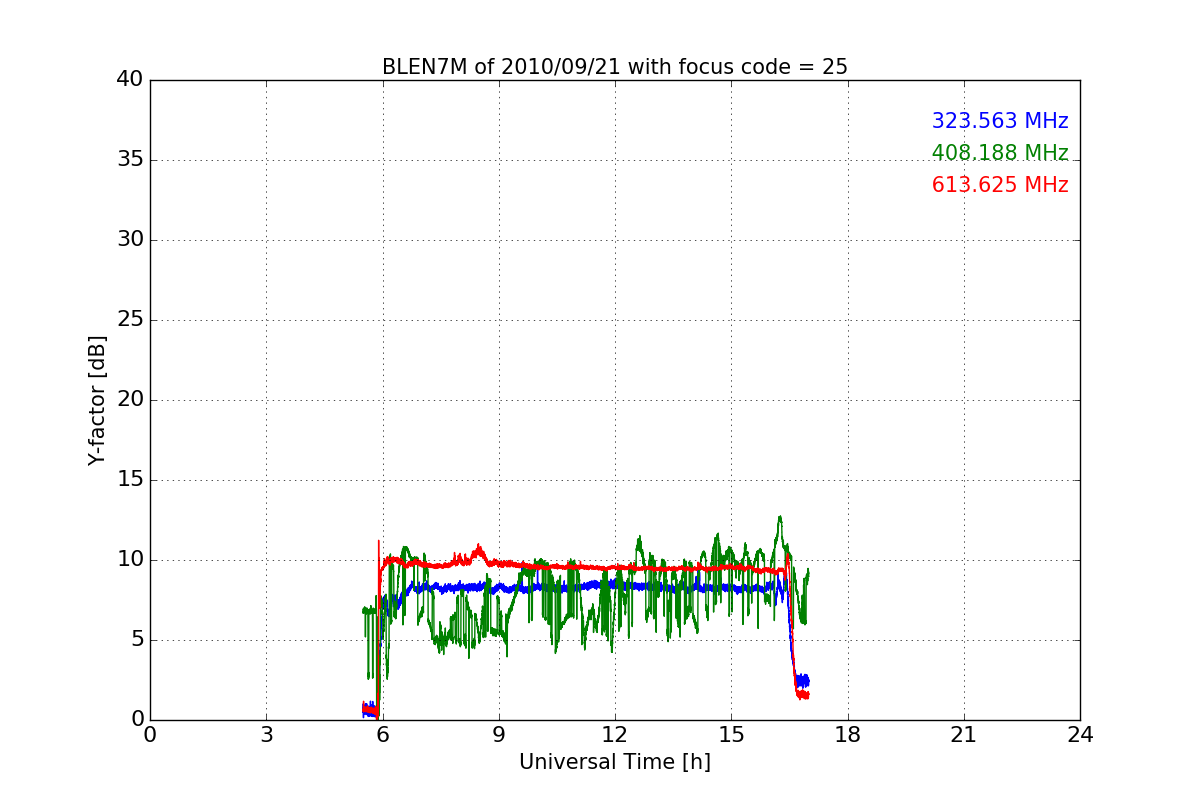Viewport: 1200px width, 800px height.
Task: Click x-axis tick label '12'
Action: pos(615,735)
